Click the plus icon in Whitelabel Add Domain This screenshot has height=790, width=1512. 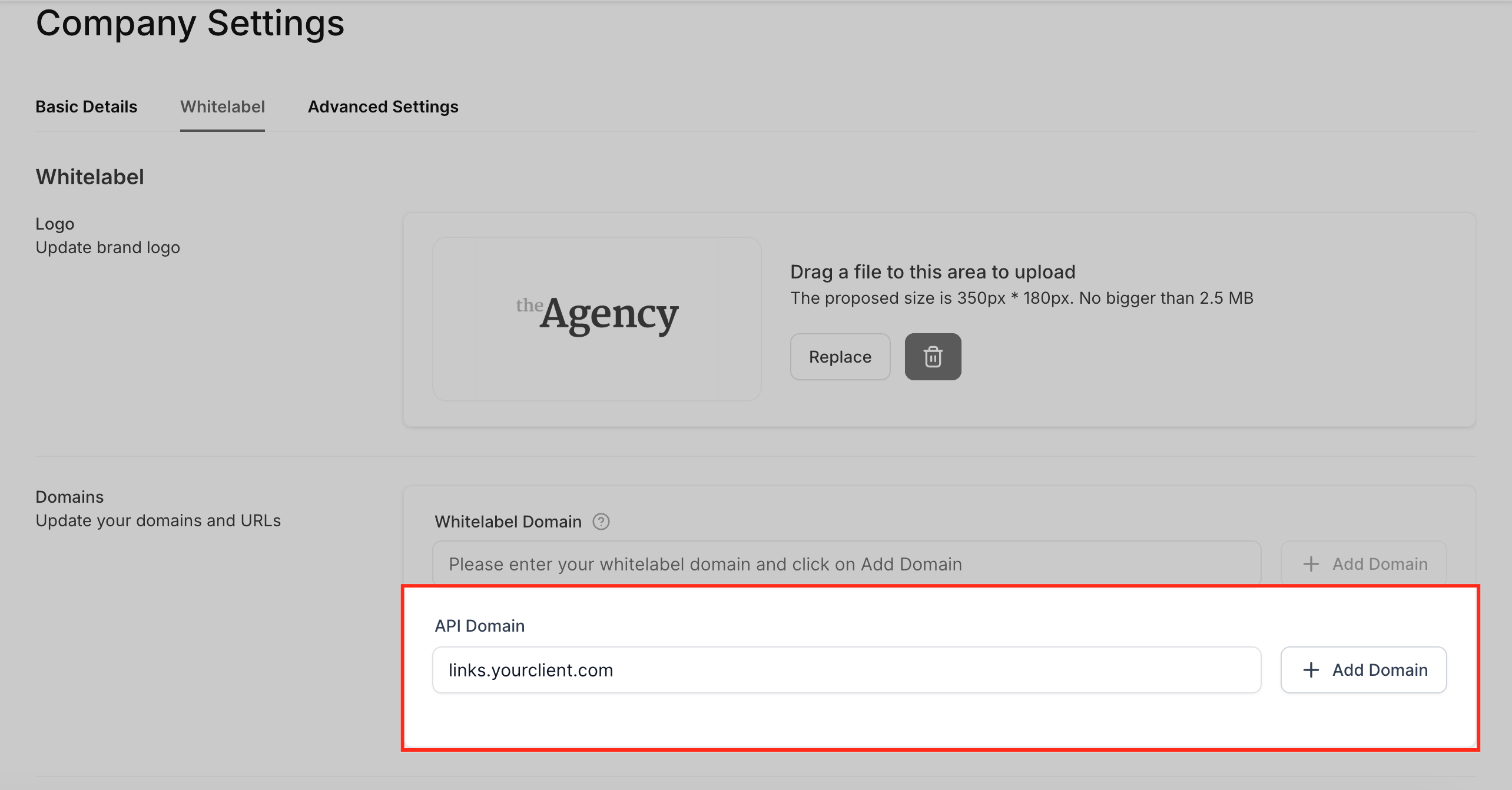tap(1311, 564)
